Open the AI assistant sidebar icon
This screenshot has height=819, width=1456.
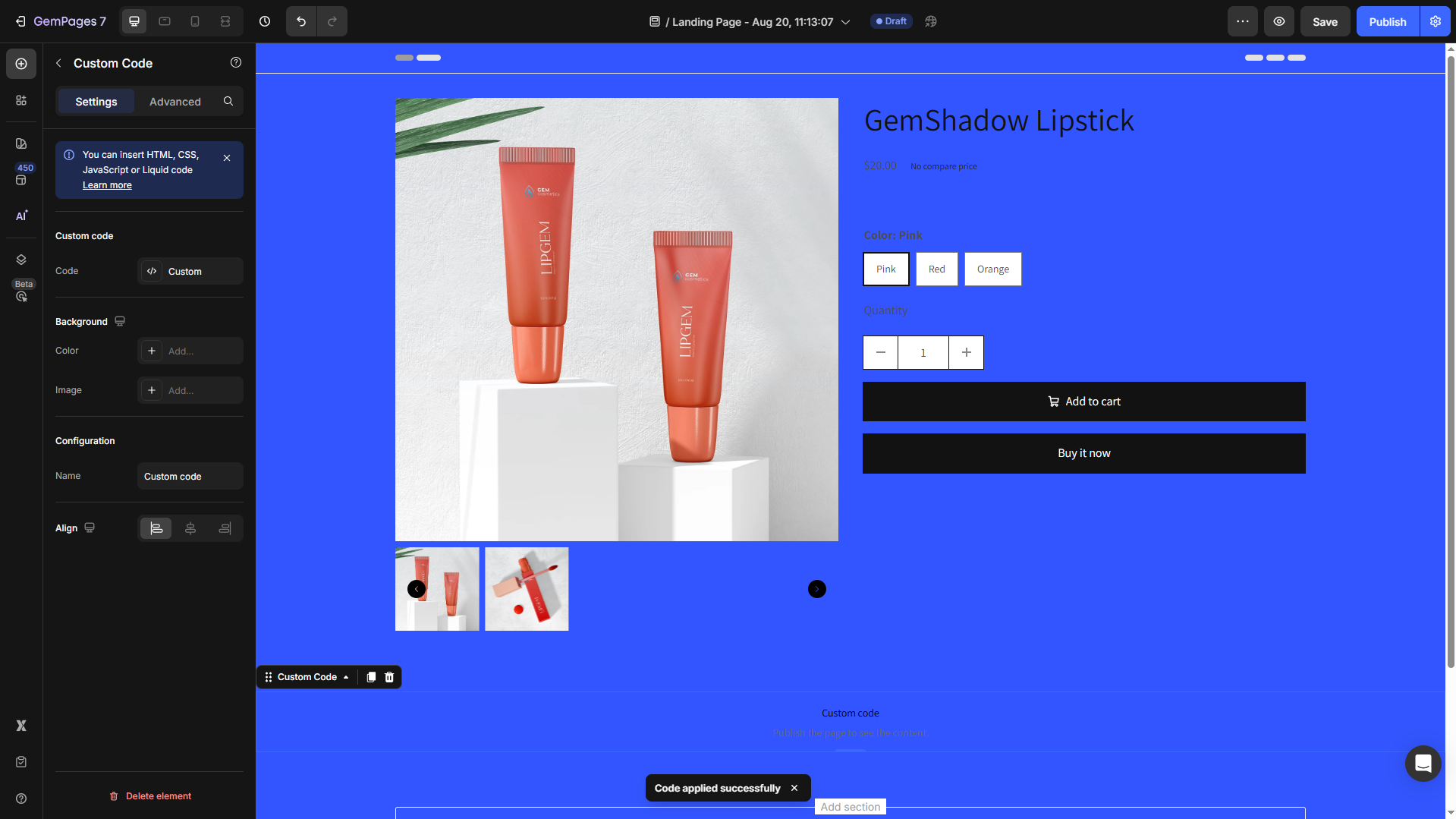pos(21,216)
